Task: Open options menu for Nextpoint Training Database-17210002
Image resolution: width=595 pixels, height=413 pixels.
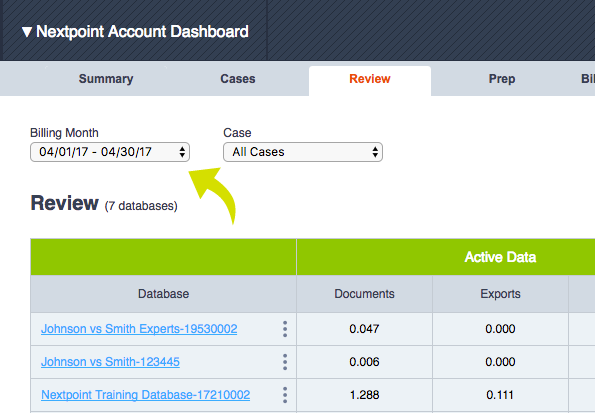Action: pyautogui.click(x=285, y=395)
